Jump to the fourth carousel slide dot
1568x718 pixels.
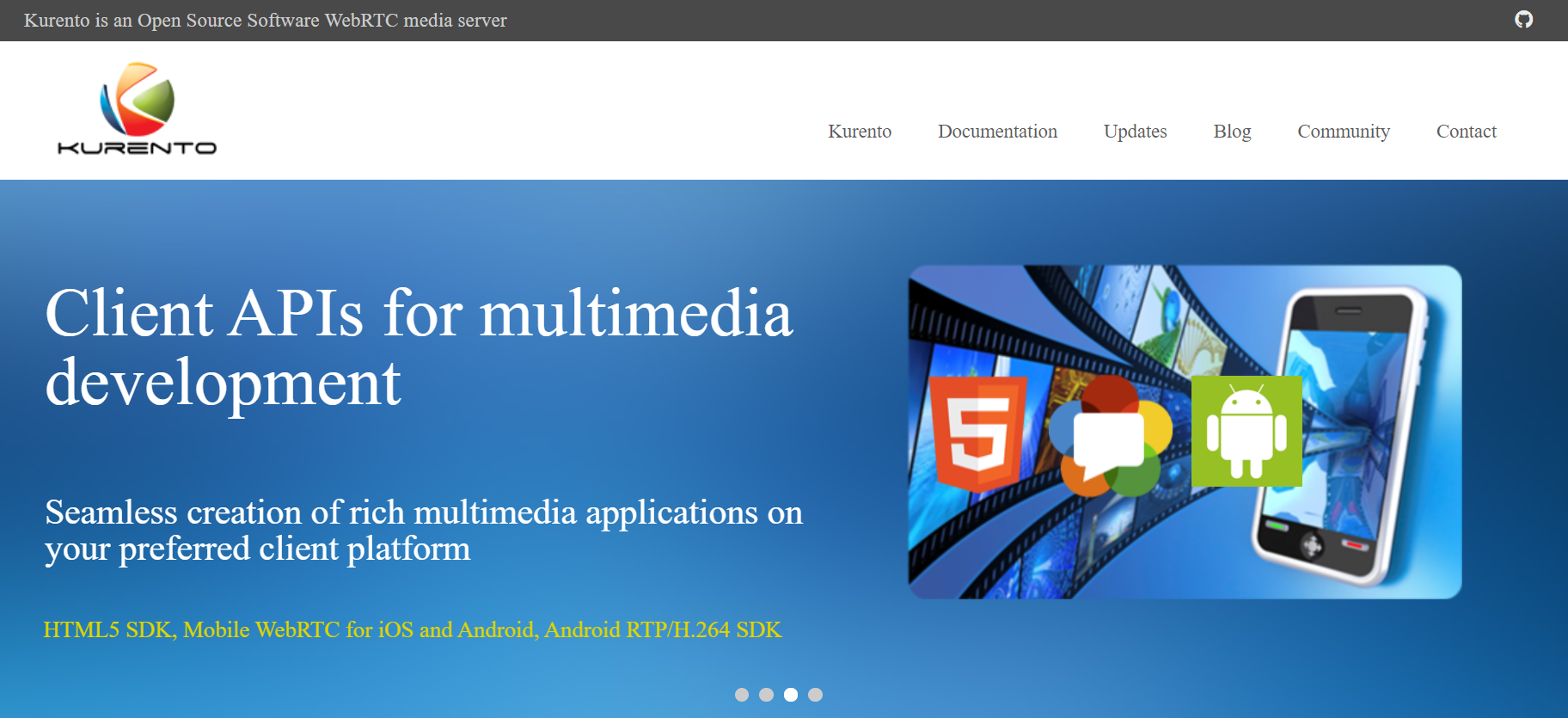[816, 695]
